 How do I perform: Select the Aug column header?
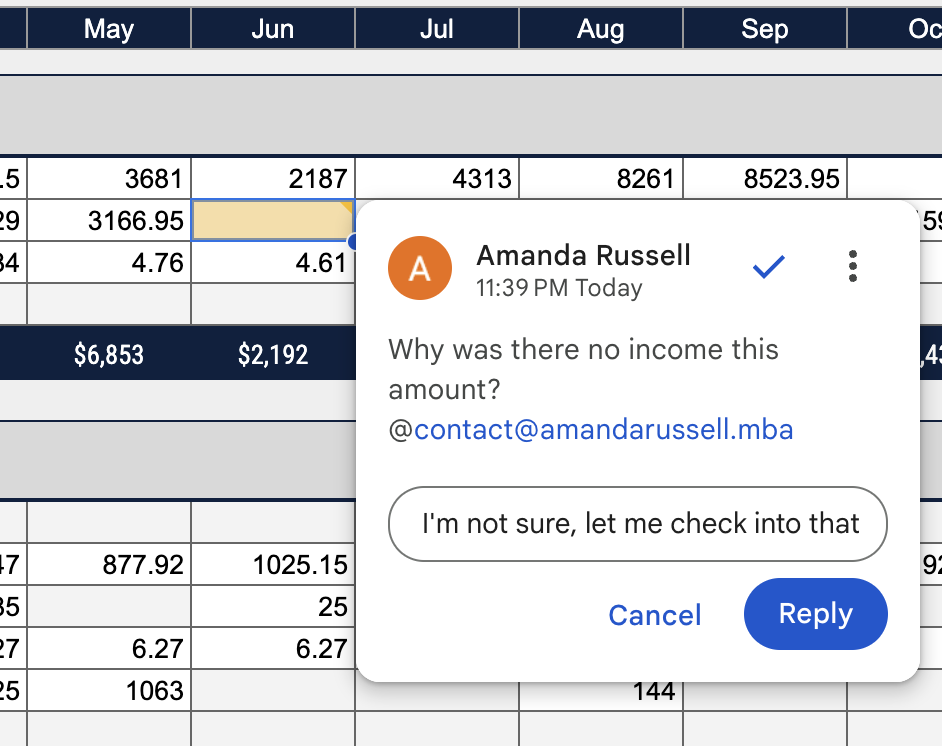pyautogui.click(x=601, y=29)
